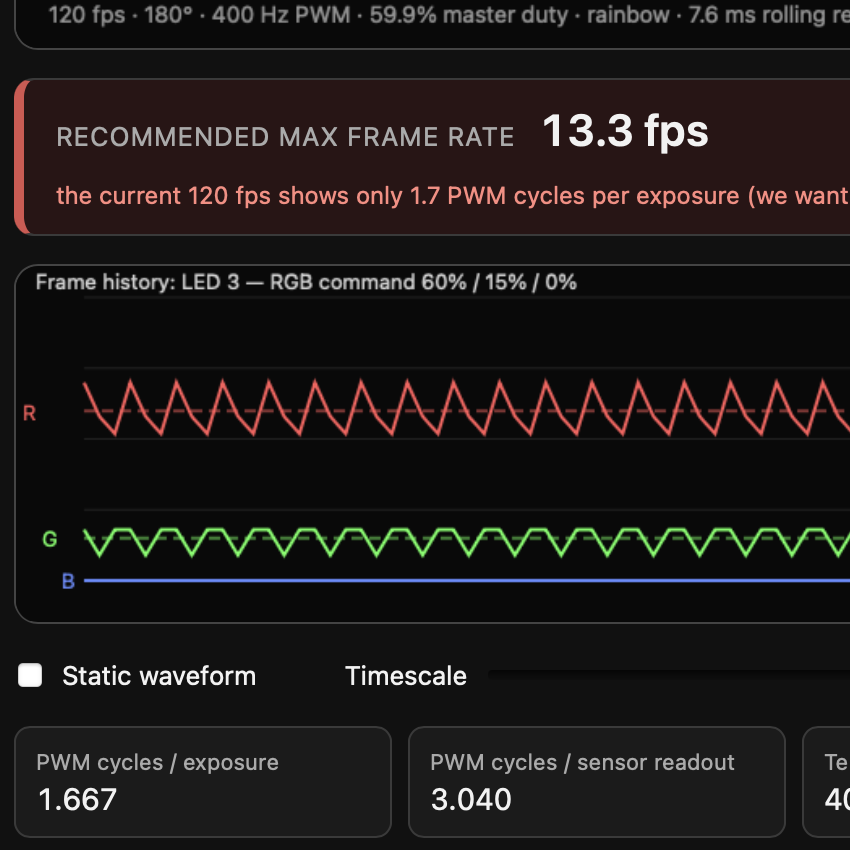Click the 13.3 fps recommended frame rate
The image size is (850, 850).
[x=625, y=131]
